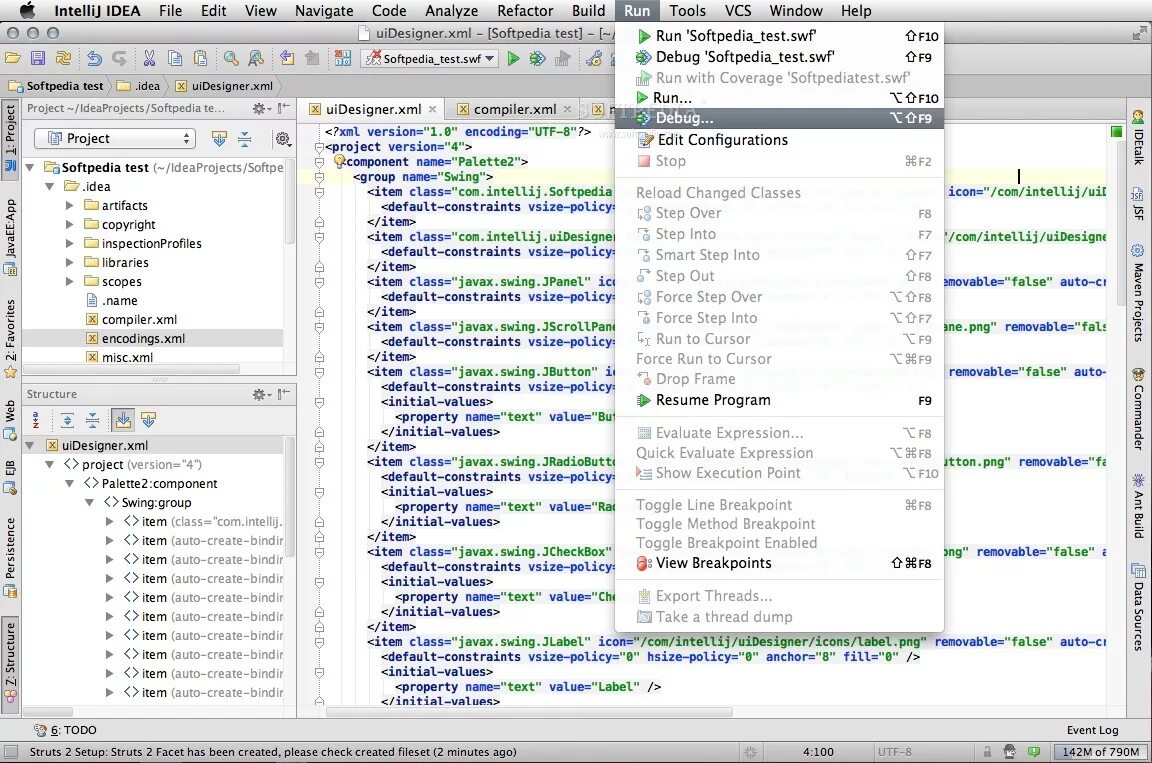
Task: Open Project Structure wrench icon
Action: point(594,58)
